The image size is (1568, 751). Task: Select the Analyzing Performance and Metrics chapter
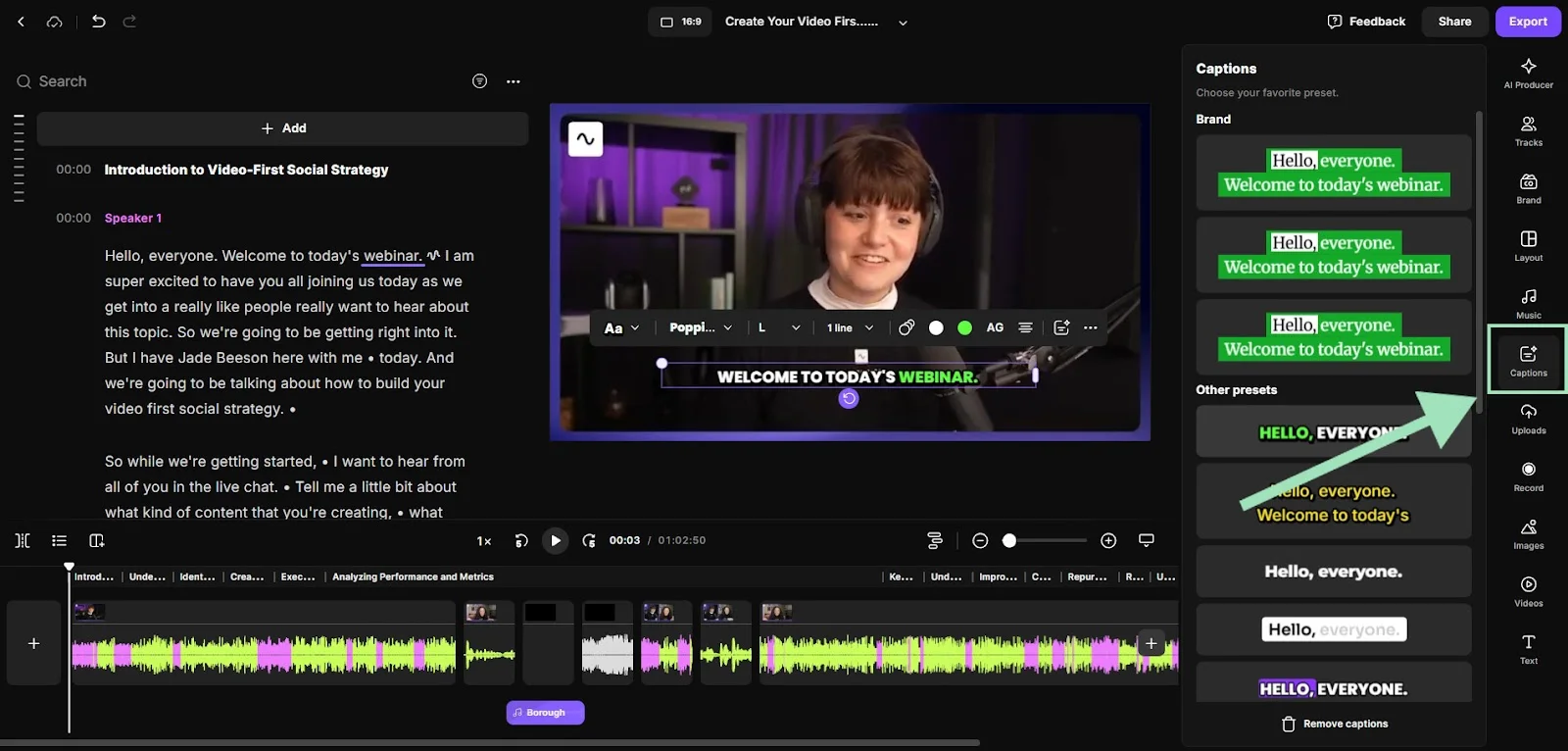tap(413, 576)
